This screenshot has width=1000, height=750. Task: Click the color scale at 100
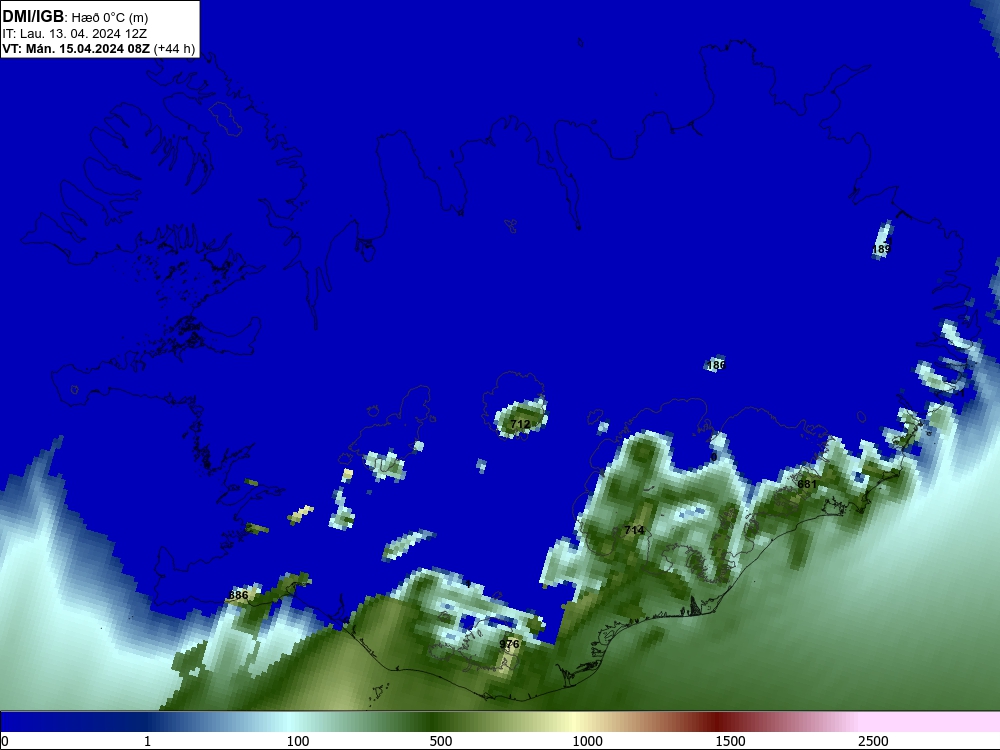pyautogui.click(x=298, y=741)
